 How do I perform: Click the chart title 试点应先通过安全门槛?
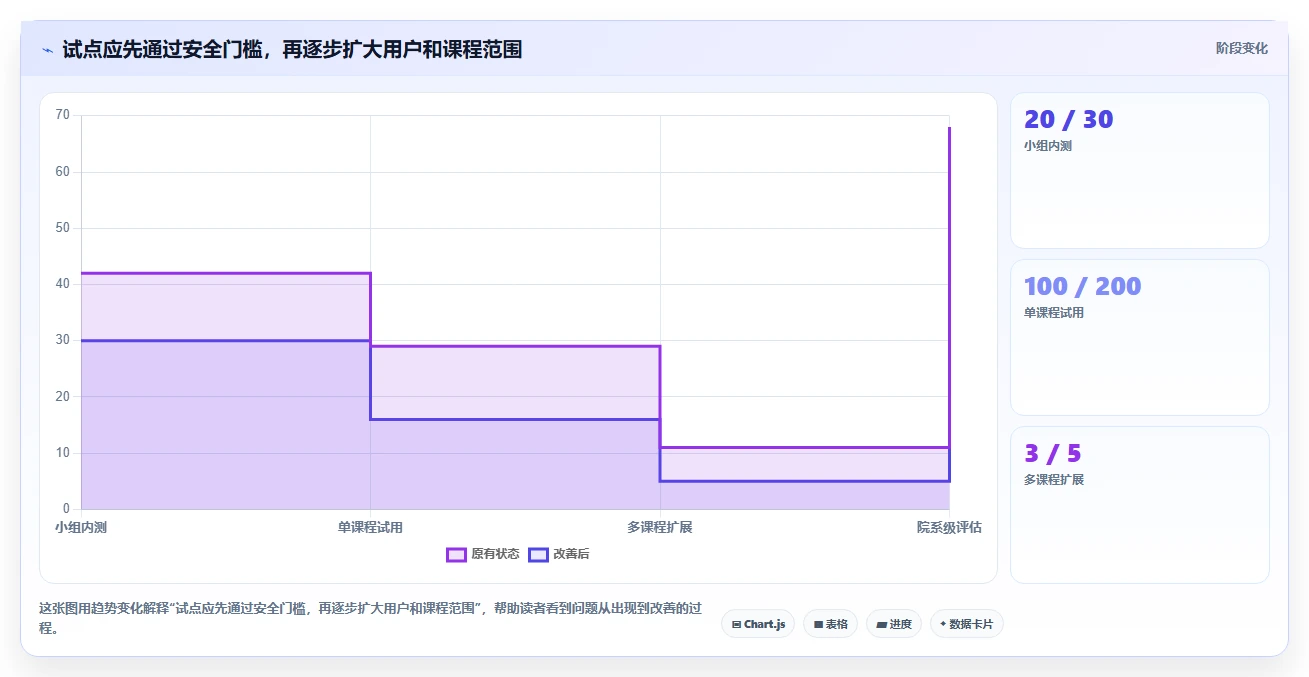coord(292,49)
